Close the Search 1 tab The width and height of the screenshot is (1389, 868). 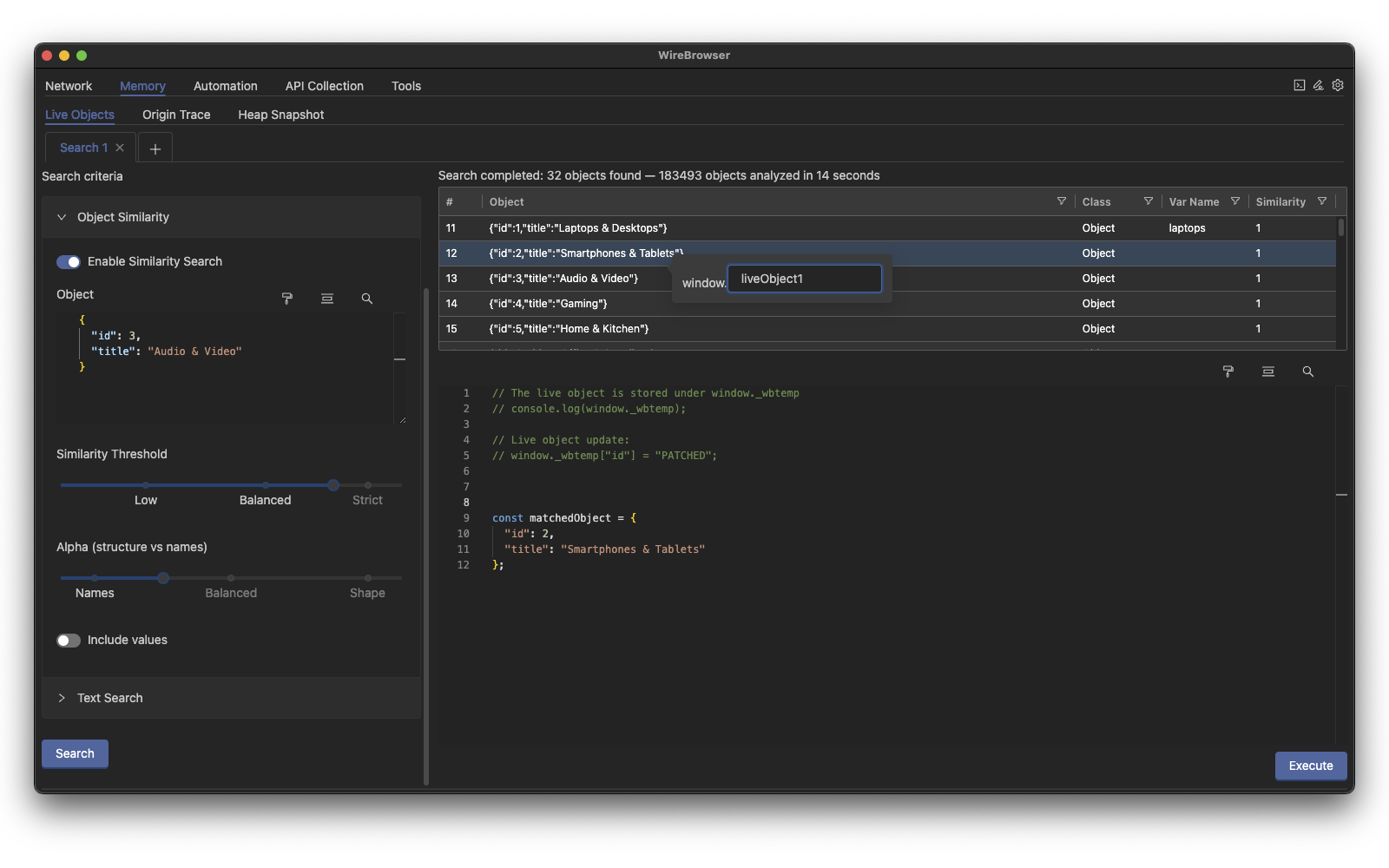point(120,148)
